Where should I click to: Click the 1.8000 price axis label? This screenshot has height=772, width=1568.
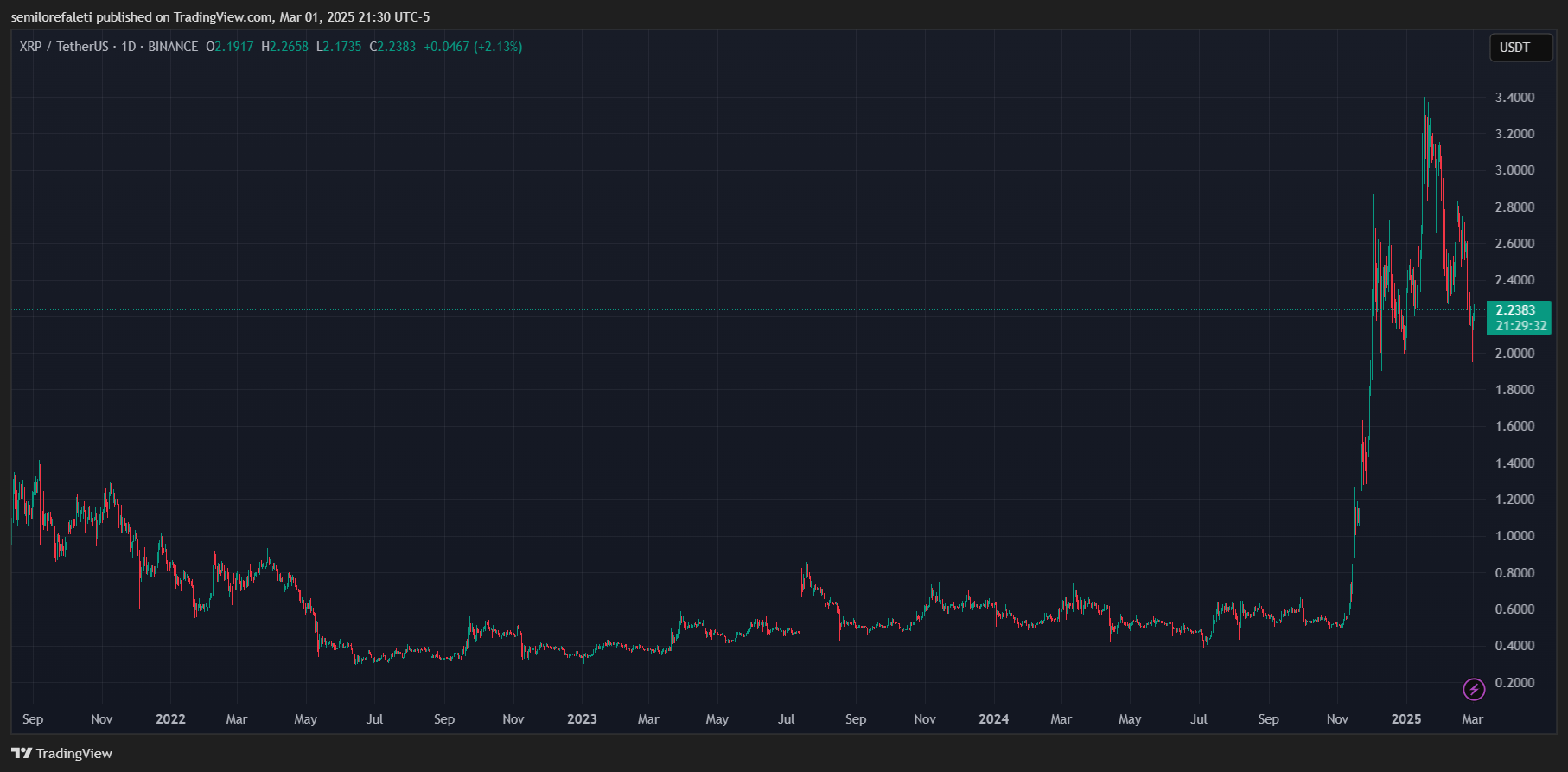tap(1515, 390)
